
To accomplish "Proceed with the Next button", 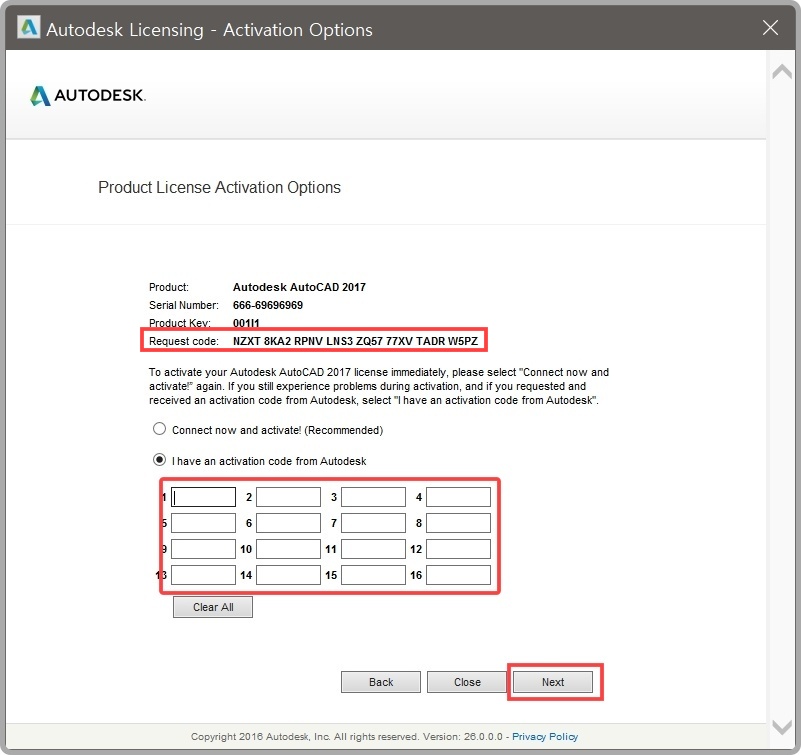I will pos(553,682).
